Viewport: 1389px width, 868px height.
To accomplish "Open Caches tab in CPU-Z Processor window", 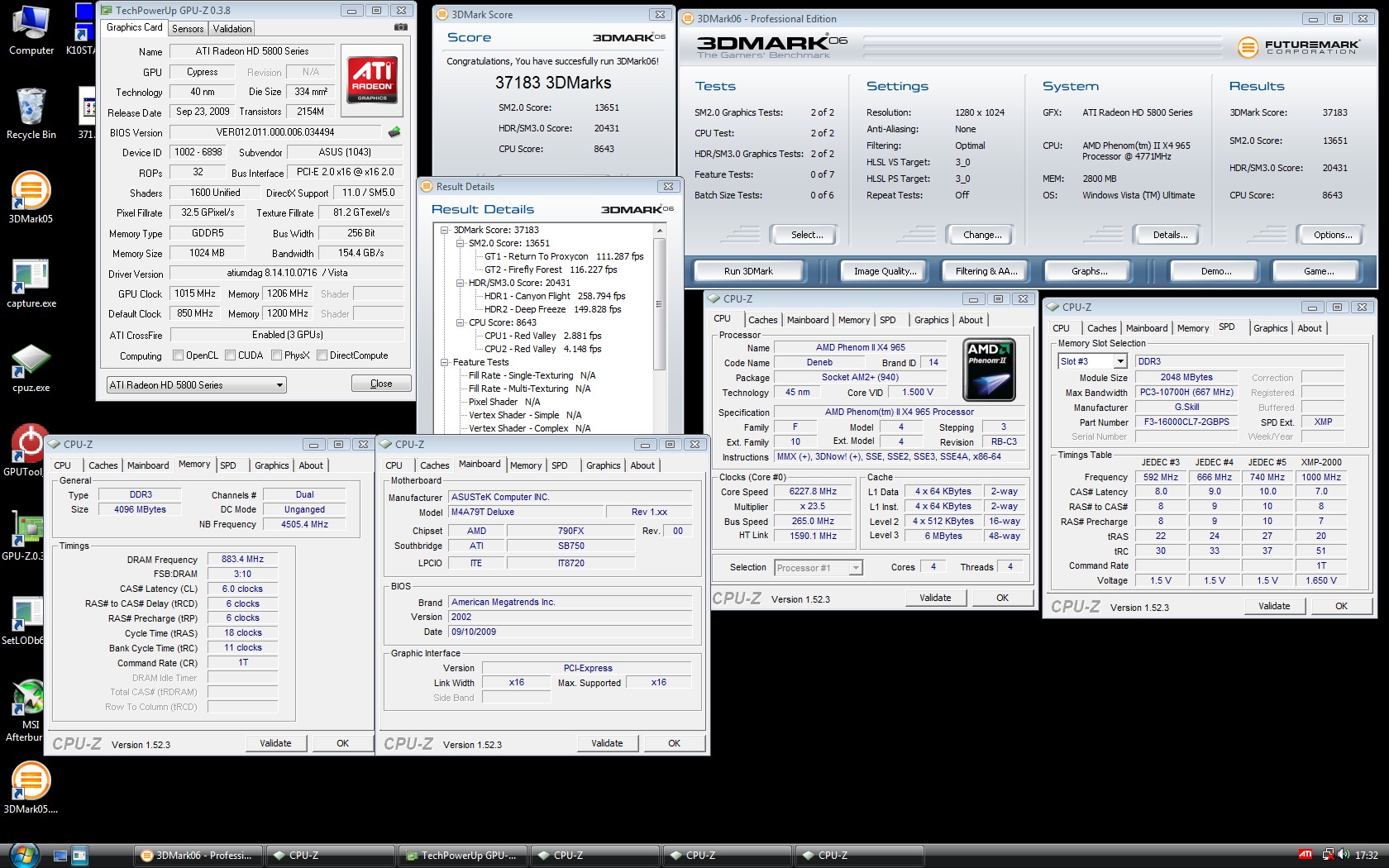I will coord(762,320).
